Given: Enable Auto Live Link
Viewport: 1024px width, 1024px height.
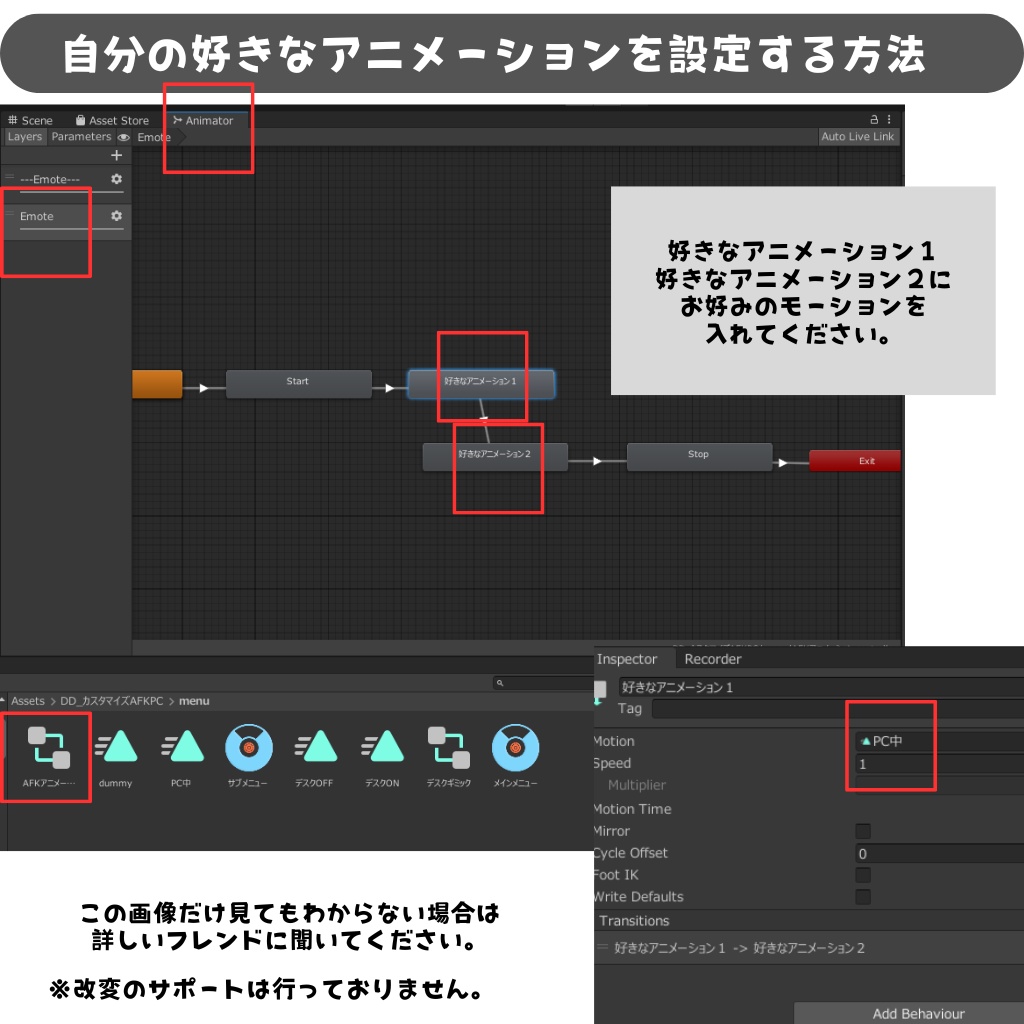Looking at the screenshot, I should tap(858, 137).
